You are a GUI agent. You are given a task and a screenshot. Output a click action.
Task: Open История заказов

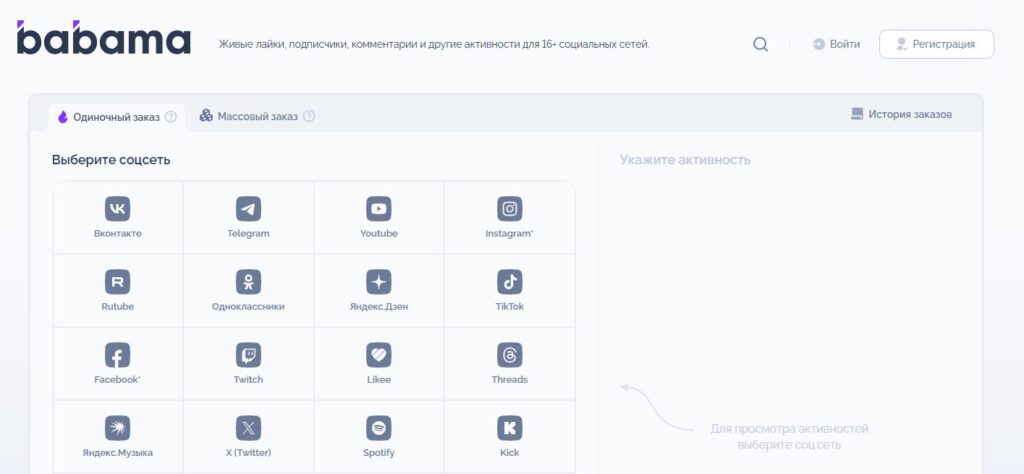tap(901, 114)
